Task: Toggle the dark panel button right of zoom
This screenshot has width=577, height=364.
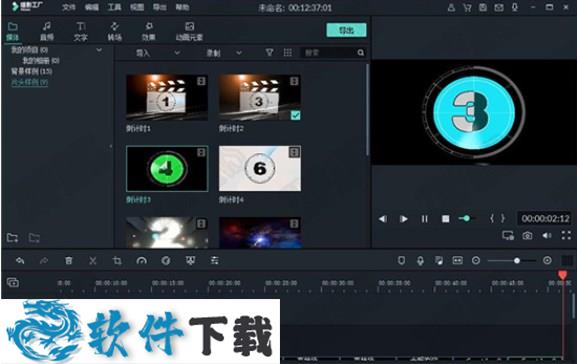Action: click(567, 261)
